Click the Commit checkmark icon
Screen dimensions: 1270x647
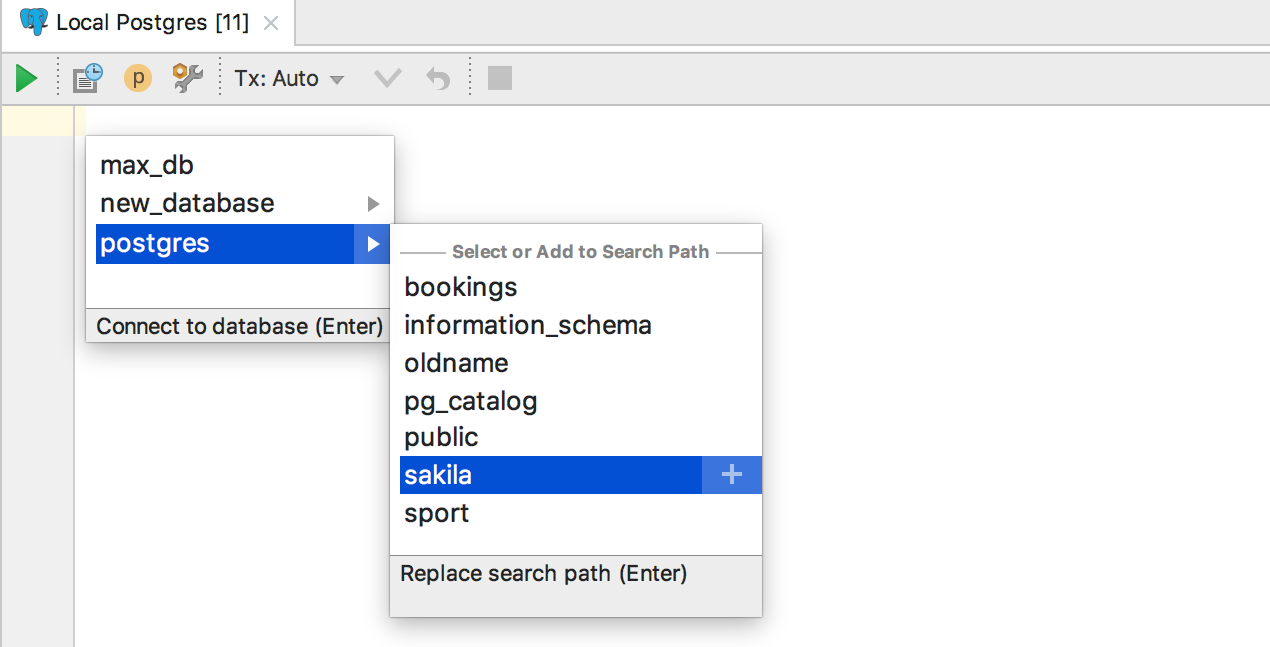click(387, 78)
